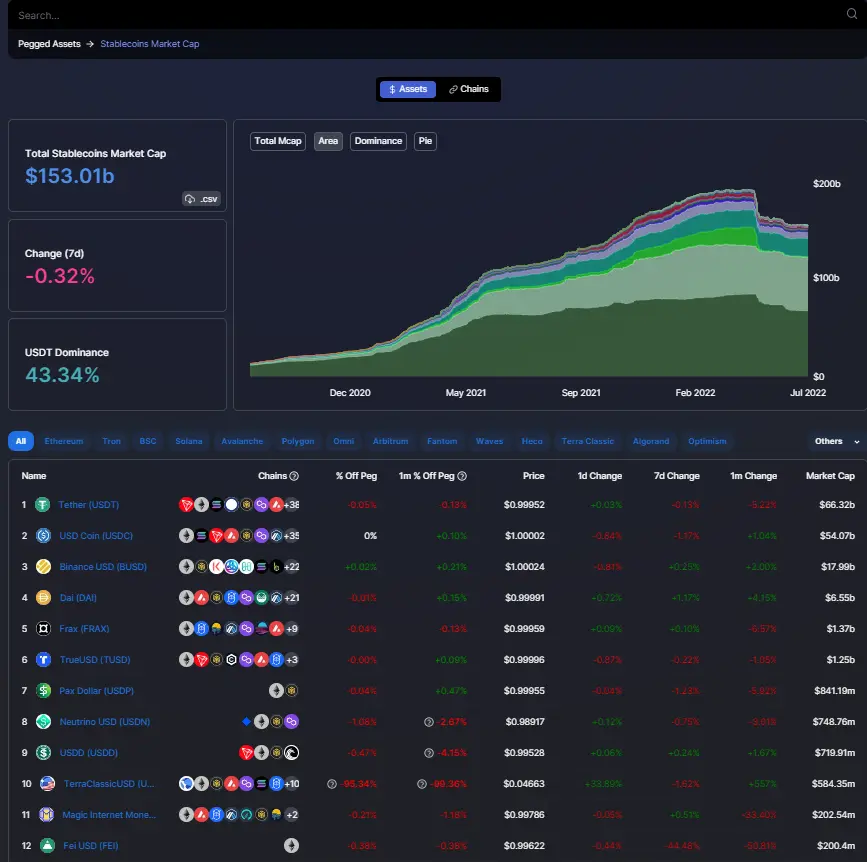Switch to the Chains view toggle
867x862 pixels.
[469, 89]
